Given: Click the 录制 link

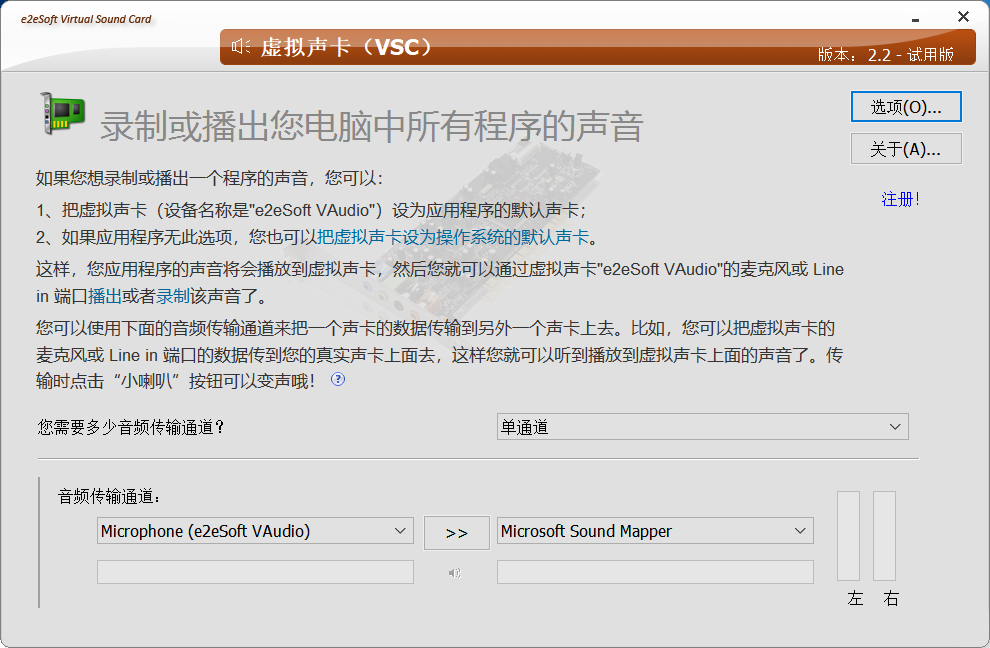Looking at the screenshot, I should click(x=173, y=296).
